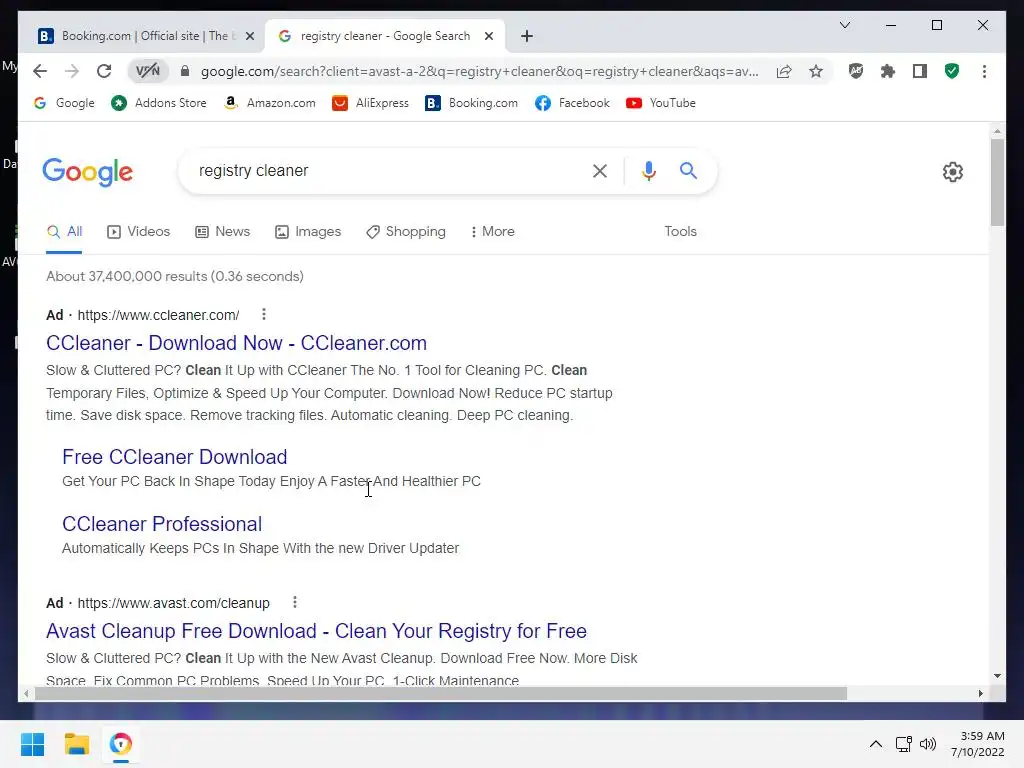Switch to the News results tab
Viewport: 1024px width, 768px height.
[x=223, y=232]
